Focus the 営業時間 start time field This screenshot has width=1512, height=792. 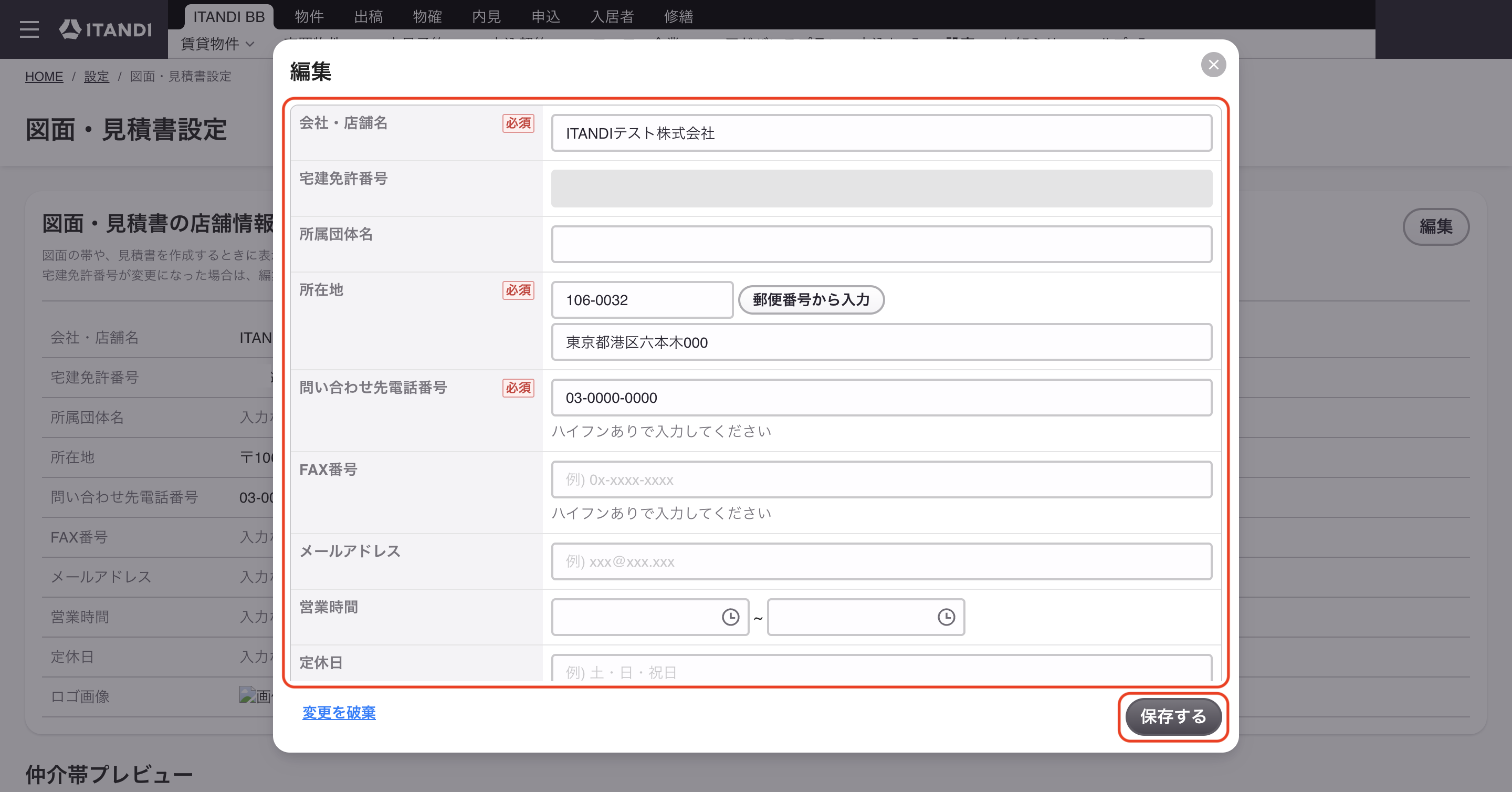pos(650,617)
